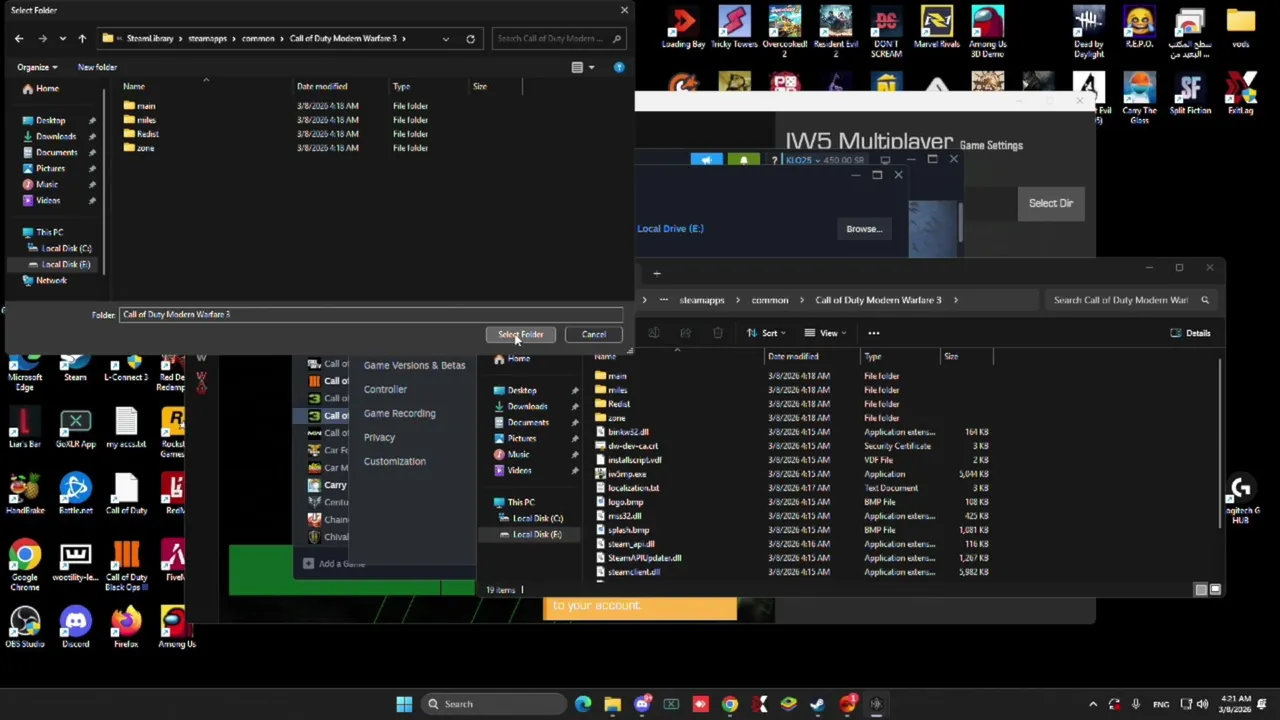Open the Discord desktop shortcut
The height and width of the screenshot is (720, 1280).
coord(75,628)
